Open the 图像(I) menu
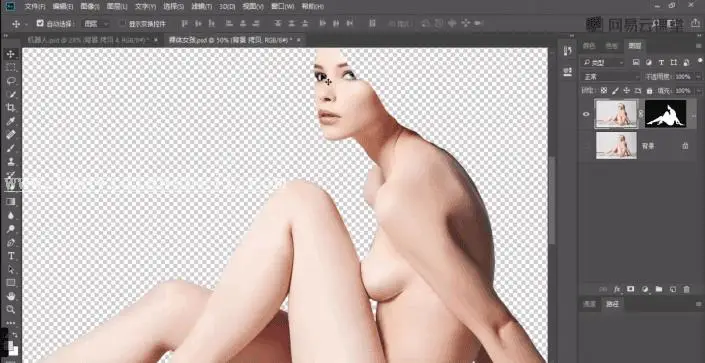 click(x=90, y=6)
